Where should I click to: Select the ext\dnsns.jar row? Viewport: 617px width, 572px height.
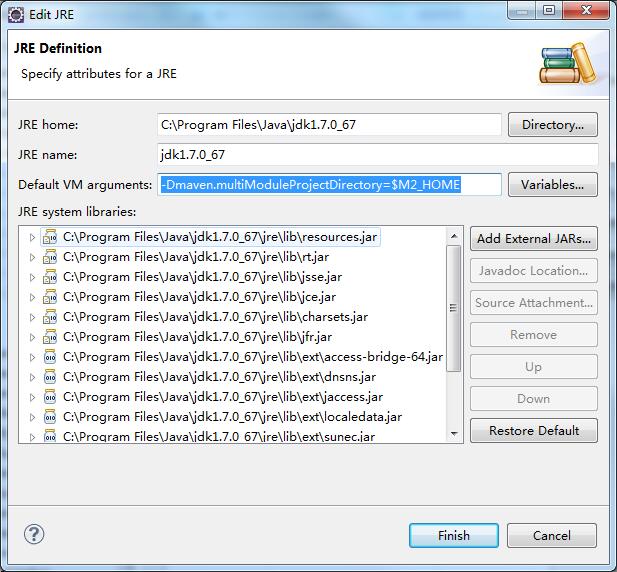[x=219, y=377]
